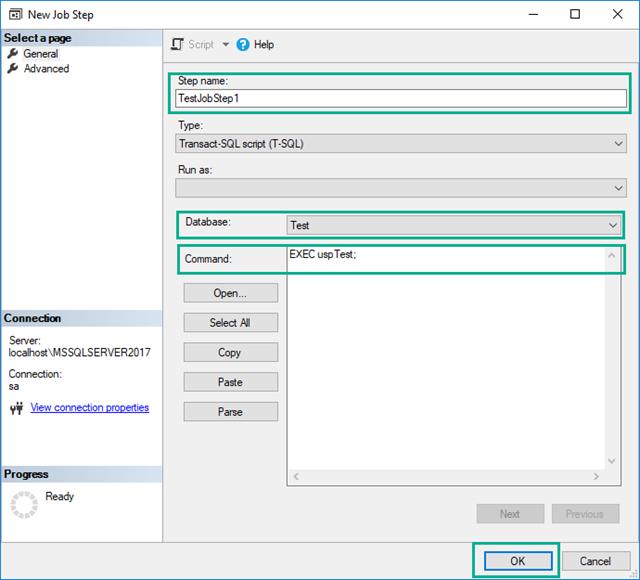Click the connection properties icon
Image resolution: width=640 pixels, height=580 pixels.
pos(17,408)
